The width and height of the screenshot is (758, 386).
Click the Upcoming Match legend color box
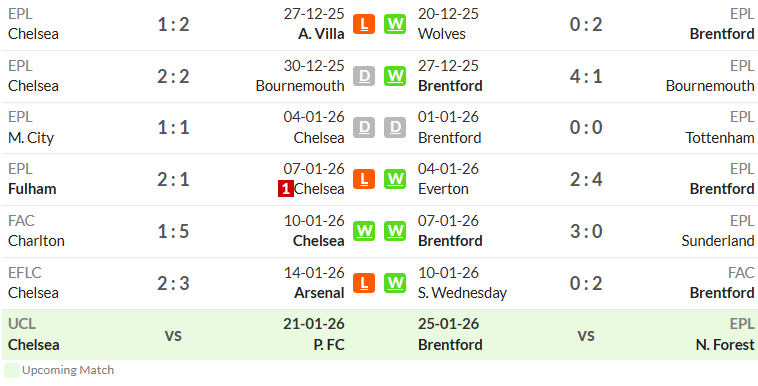point(12,371)
